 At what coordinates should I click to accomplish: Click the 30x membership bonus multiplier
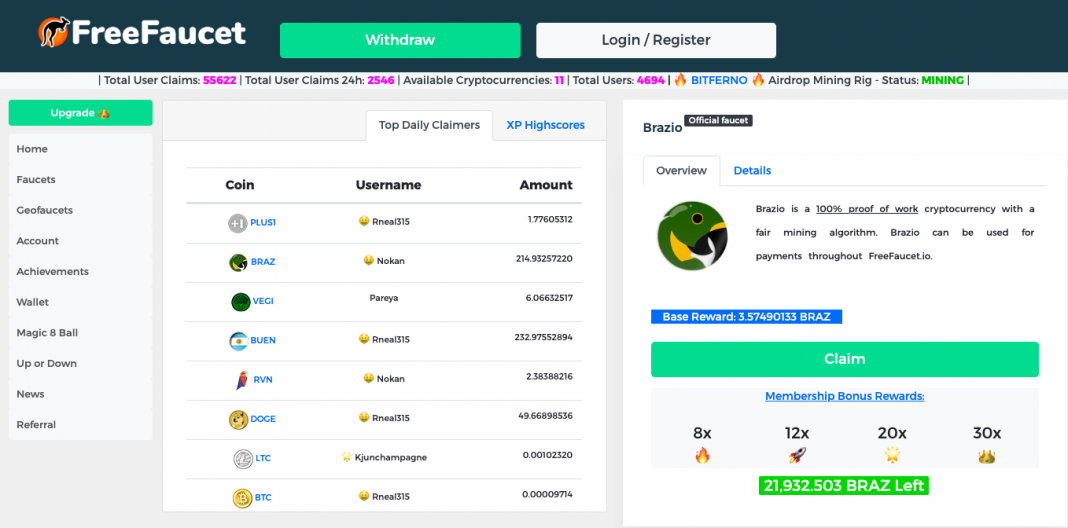pyautogui.click(x=987, y=433)
